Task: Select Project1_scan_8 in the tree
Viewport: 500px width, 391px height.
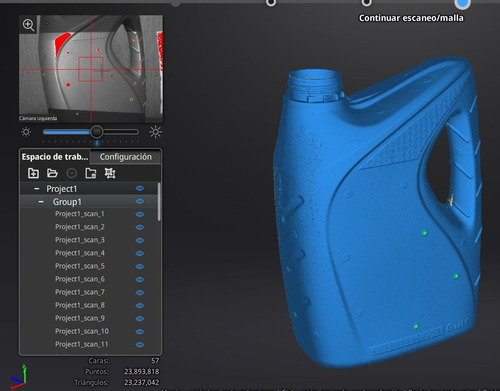Action: tap(80, 305)
